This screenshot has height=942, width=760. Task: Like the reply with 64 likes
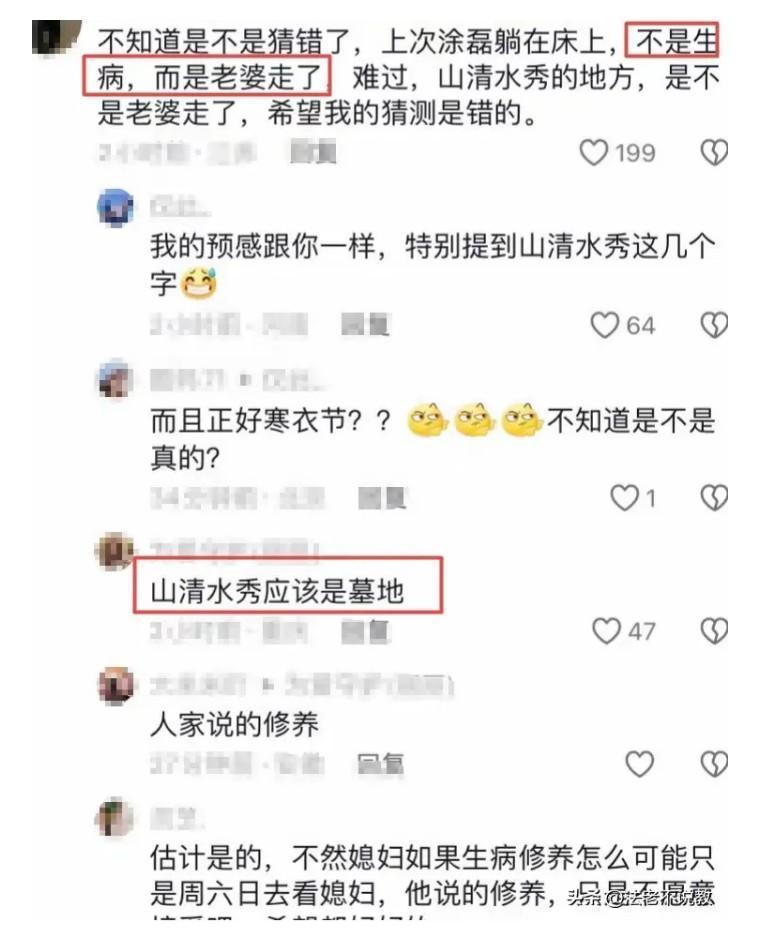coord(604,325)
